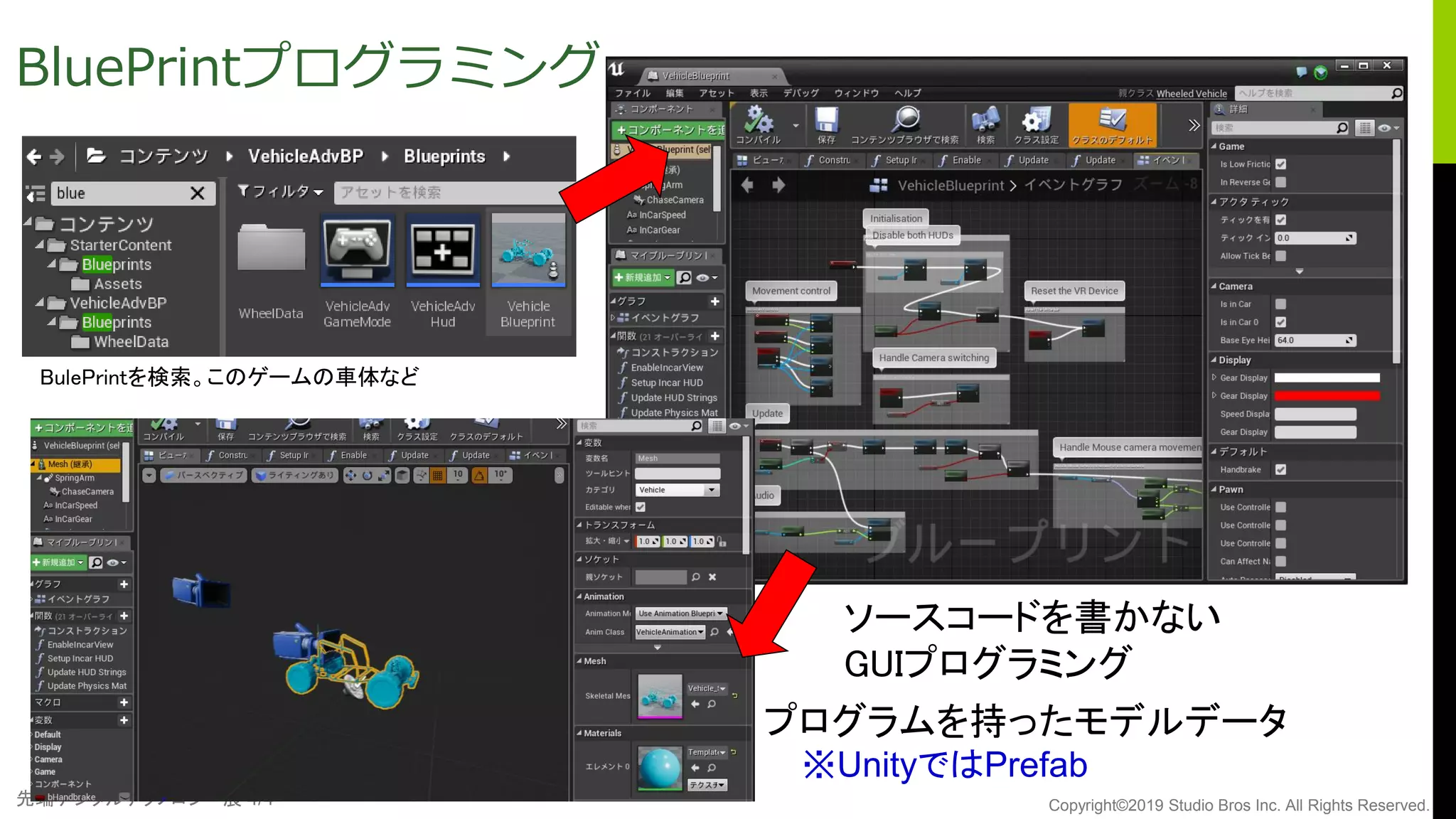
Task: Toggle Allow Tick Before Begin Play checkbox
Action: (x=1280, y=256)
